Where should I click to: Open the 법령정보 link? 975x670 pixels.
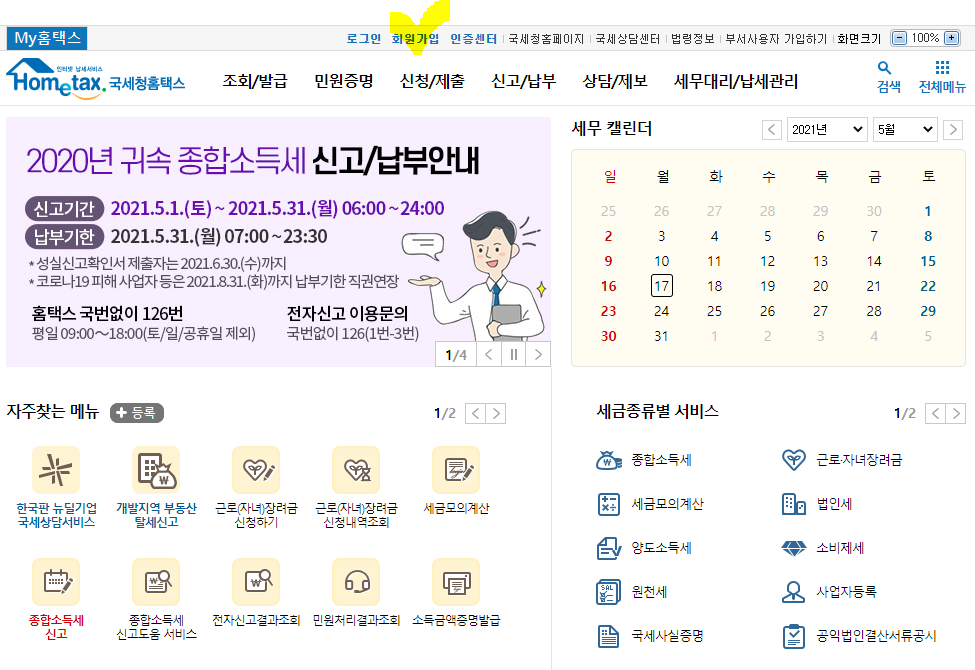pyautogui.click(x=693, y=39)
